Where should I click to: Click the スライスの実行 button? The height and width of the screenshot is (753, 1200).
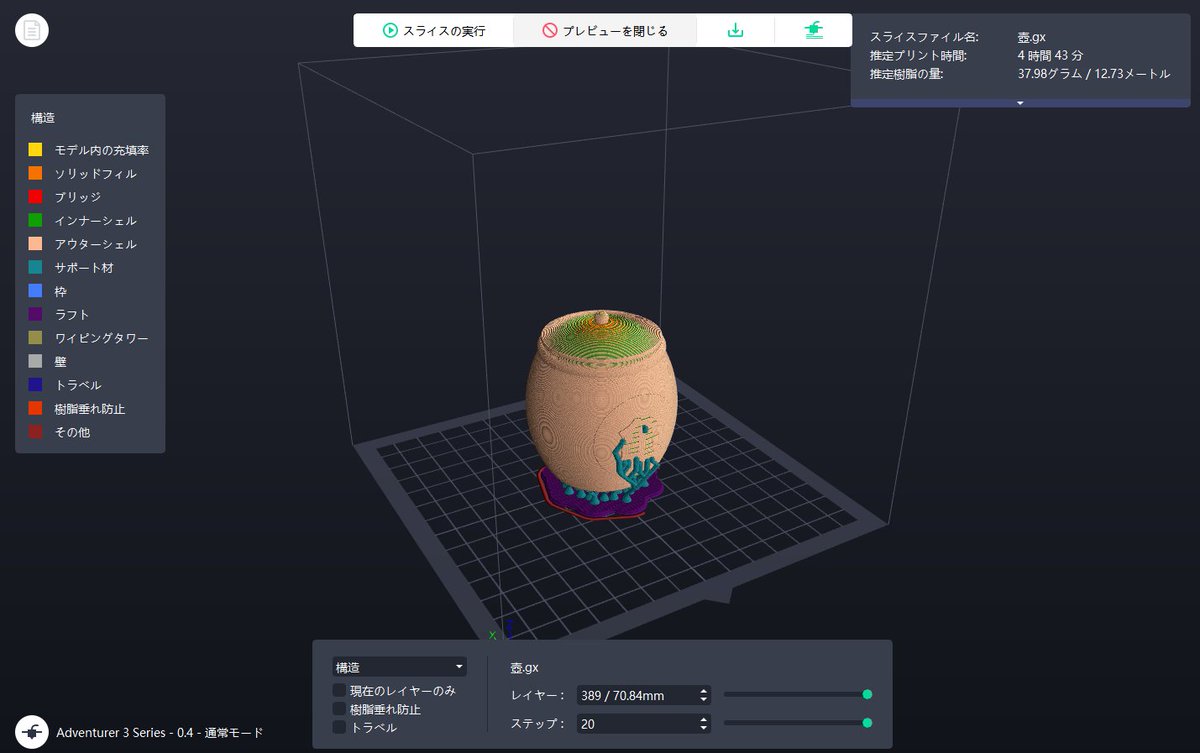(x=432, y=30)
